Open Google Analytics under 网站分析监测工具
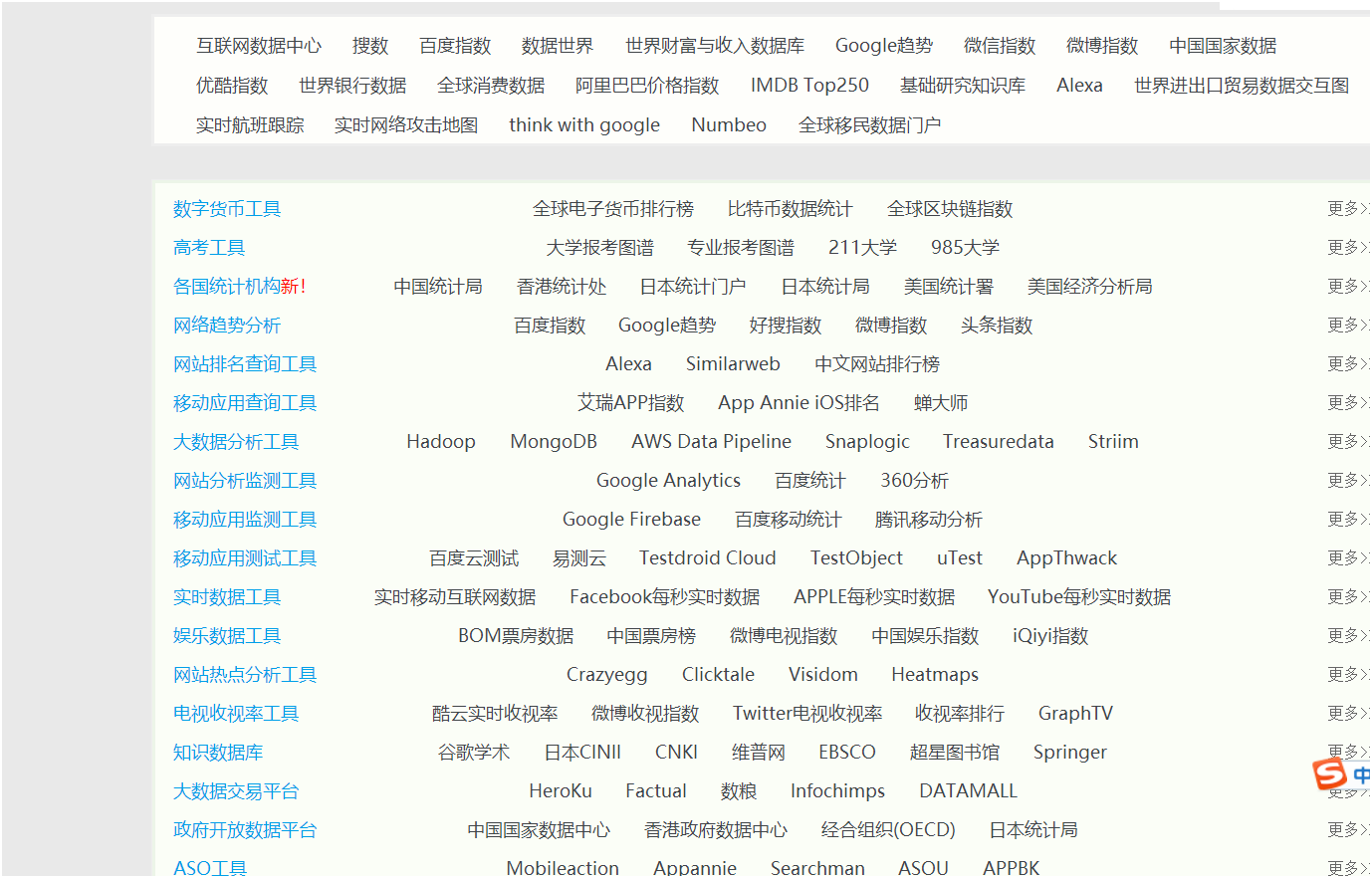This screenshot has height=878, width=1372. click(668, 480)
